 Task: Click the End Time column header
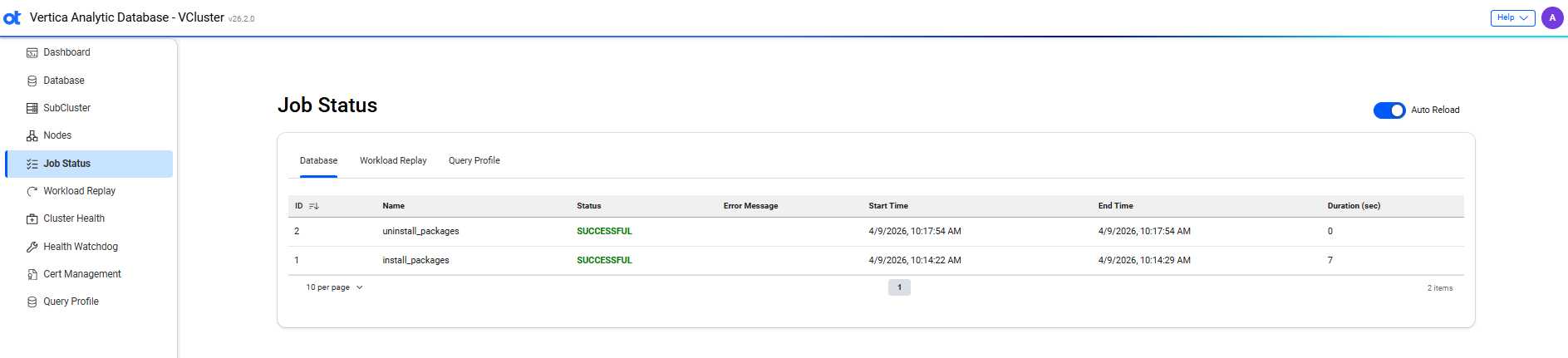click(1116, 206)
